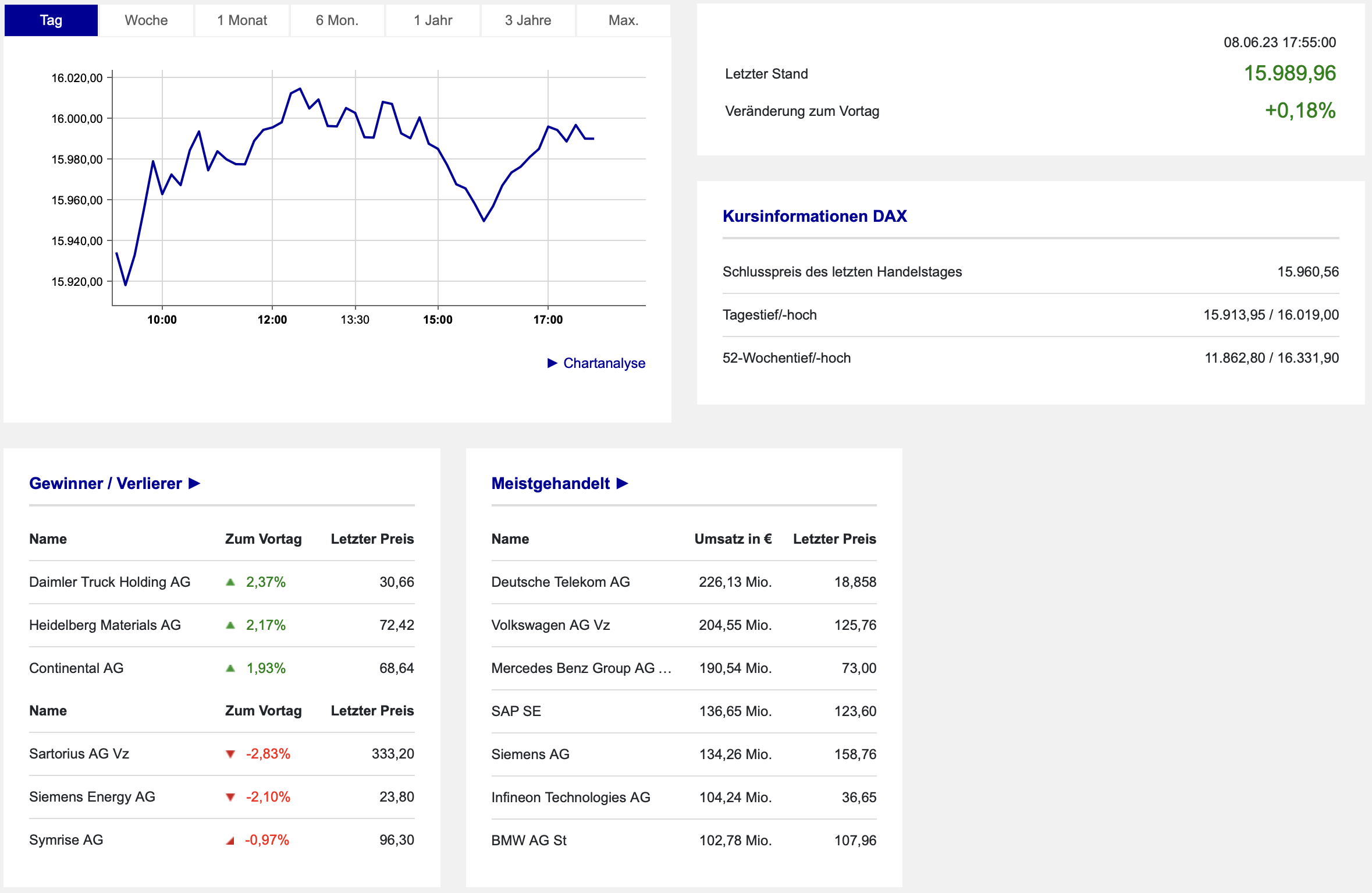Screen dimensions: 1372x893
Task: Click the green up arrow for Daimler Truck
Action: [230, 582]
